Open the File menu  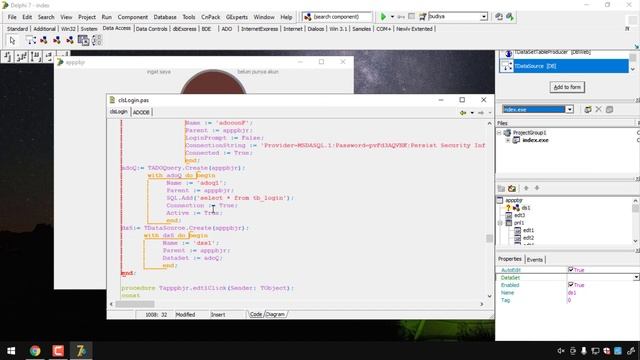(x=12, y=17)
